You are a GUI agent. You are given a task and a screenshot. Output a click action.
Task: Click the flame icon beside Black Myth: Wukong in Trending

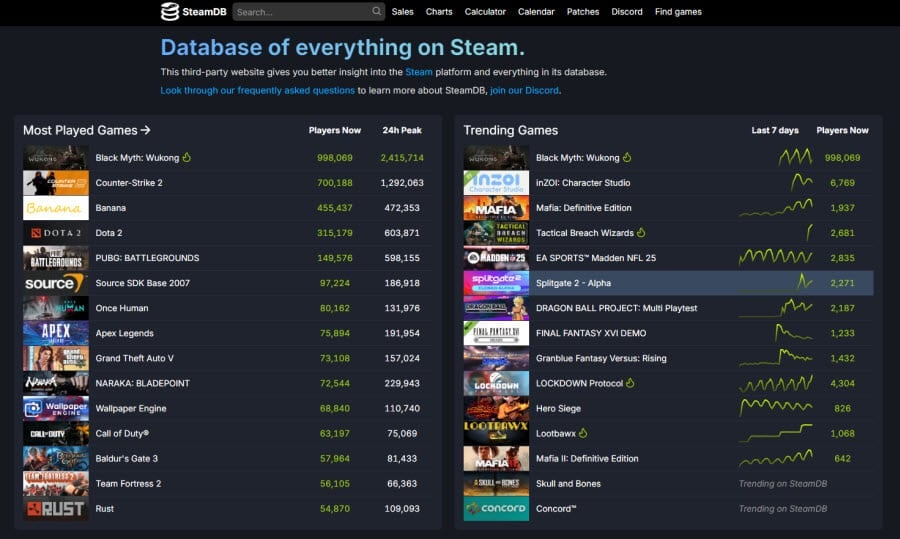point(627,157)
